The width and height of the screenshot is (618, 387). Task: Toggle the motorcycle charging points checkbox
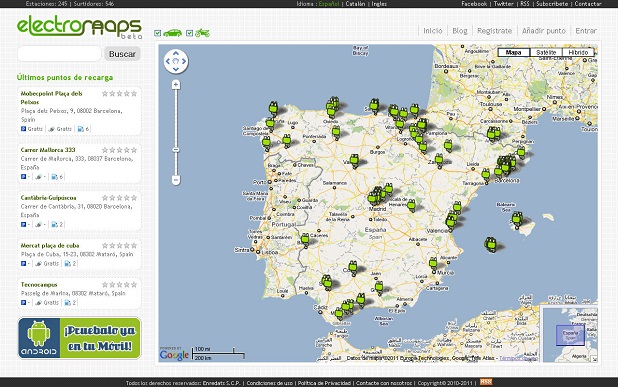point(189,33)
